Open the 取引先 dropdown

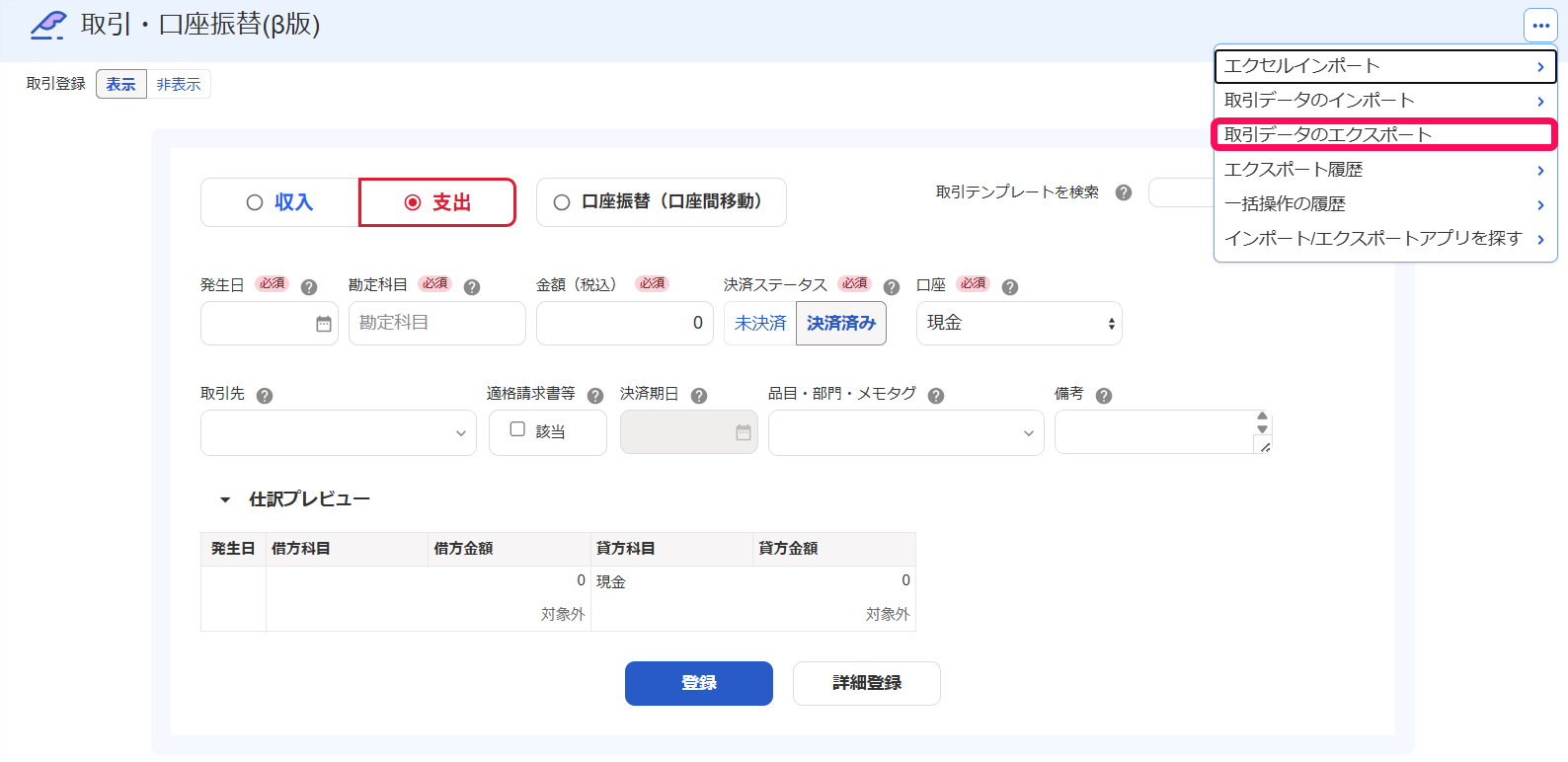coord(339,433)
